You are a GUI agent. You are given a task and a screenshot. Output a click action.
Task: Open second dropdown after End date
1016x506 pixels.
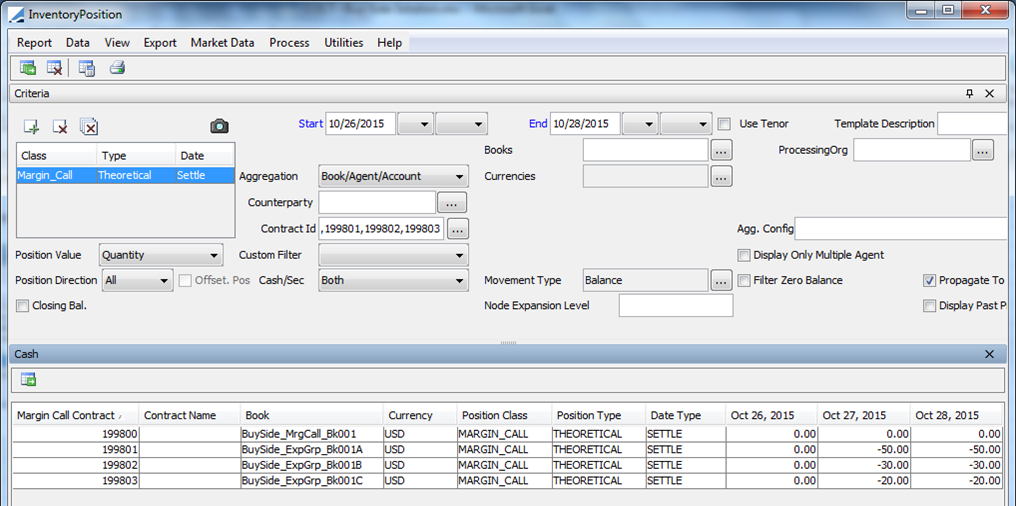pyautogui.click(x=686, y=123)
